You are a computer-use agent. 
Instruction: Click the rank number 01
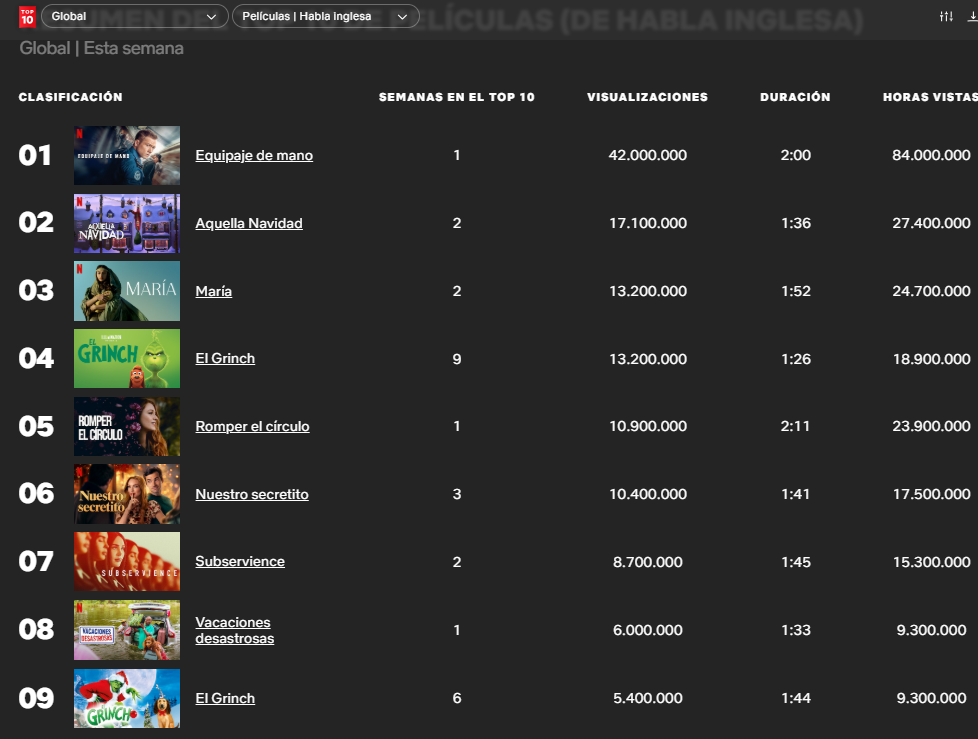[35, 156]
